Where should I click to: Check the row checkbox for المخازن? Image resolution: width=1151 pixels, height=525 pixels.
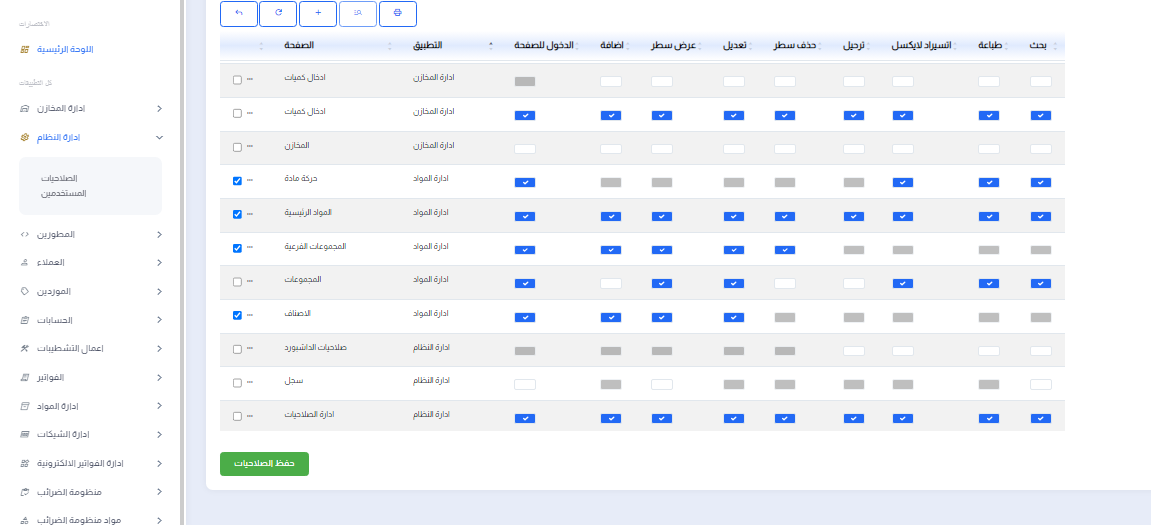coord(237,147)
